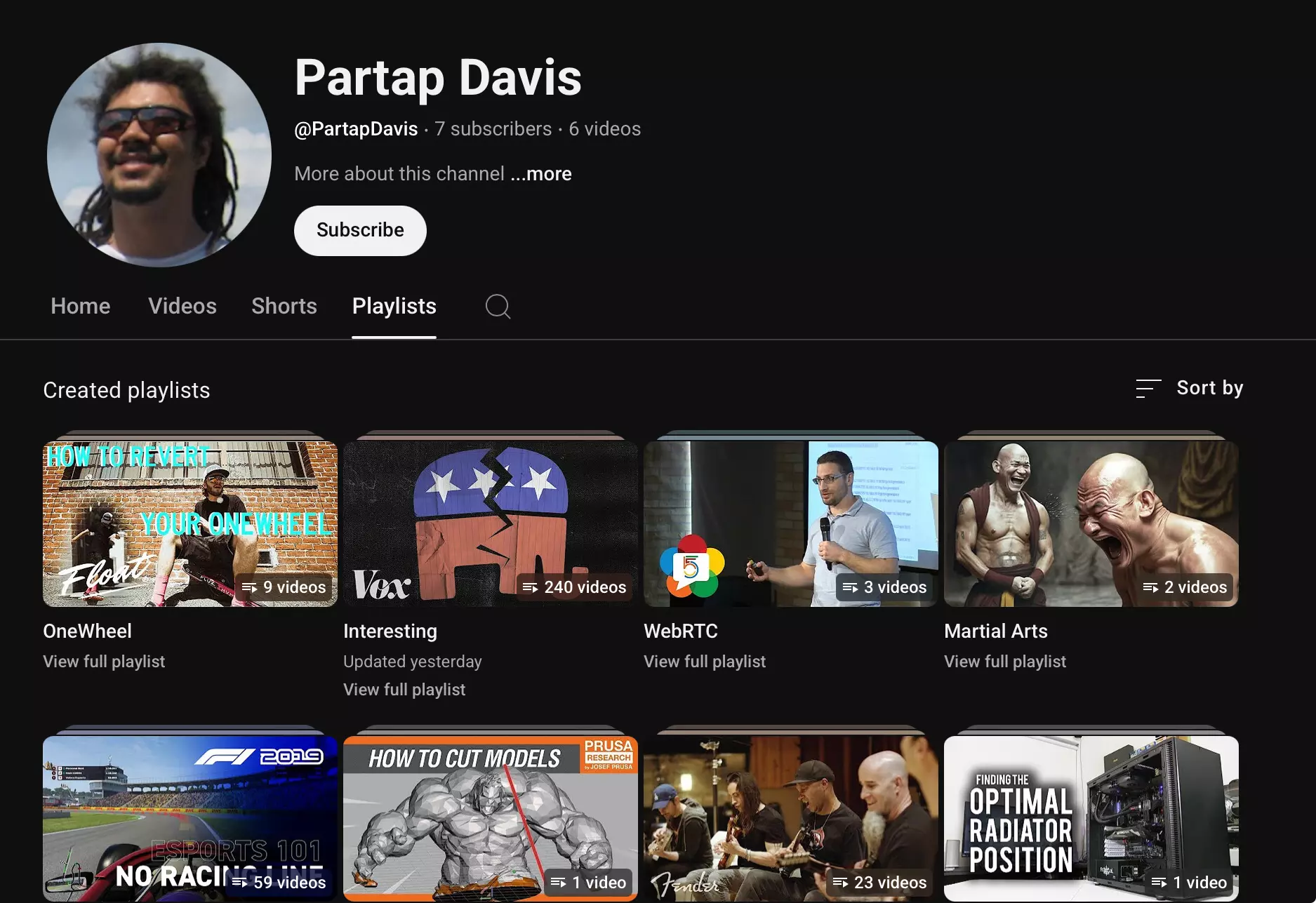This screenshot has height=903, width=1316.
Task: Click the Martial Arts playlist title
Action: (996, 631)
